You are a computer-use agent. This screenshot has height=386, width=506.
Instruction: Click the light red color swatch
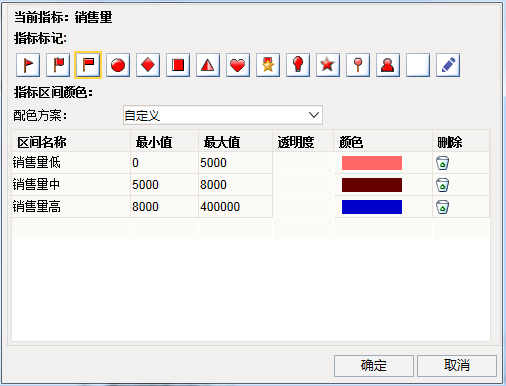pos(372,163)
